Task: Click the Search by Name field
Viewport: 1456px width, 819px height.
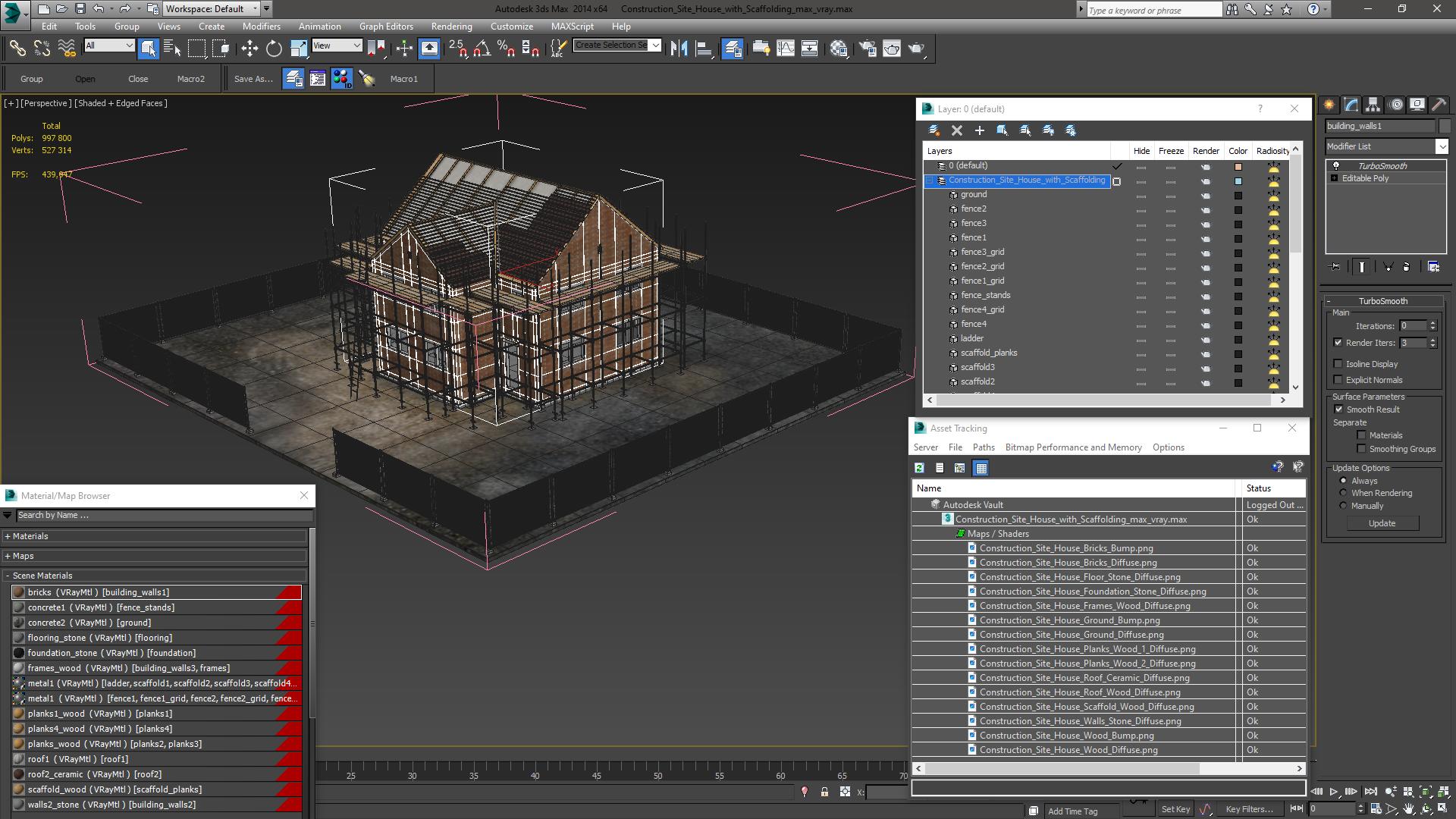Action: tap(164, 516)
